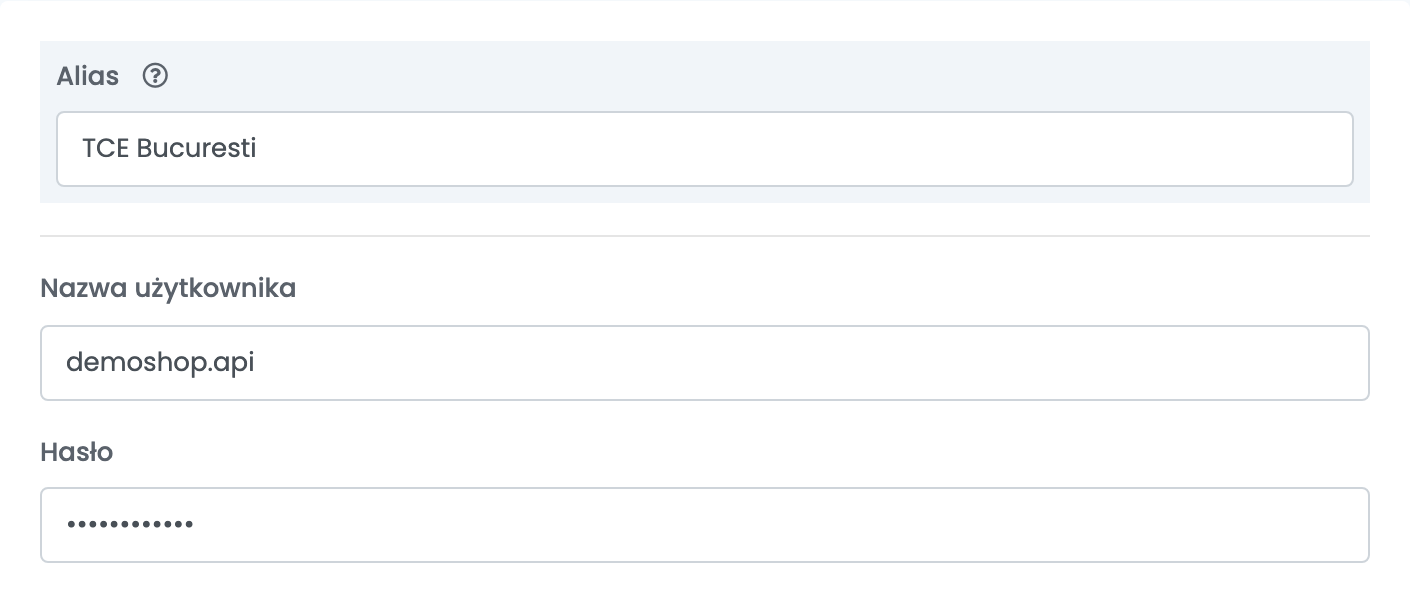Focus the Hasło password field
1410x590 pixels.
705,525
